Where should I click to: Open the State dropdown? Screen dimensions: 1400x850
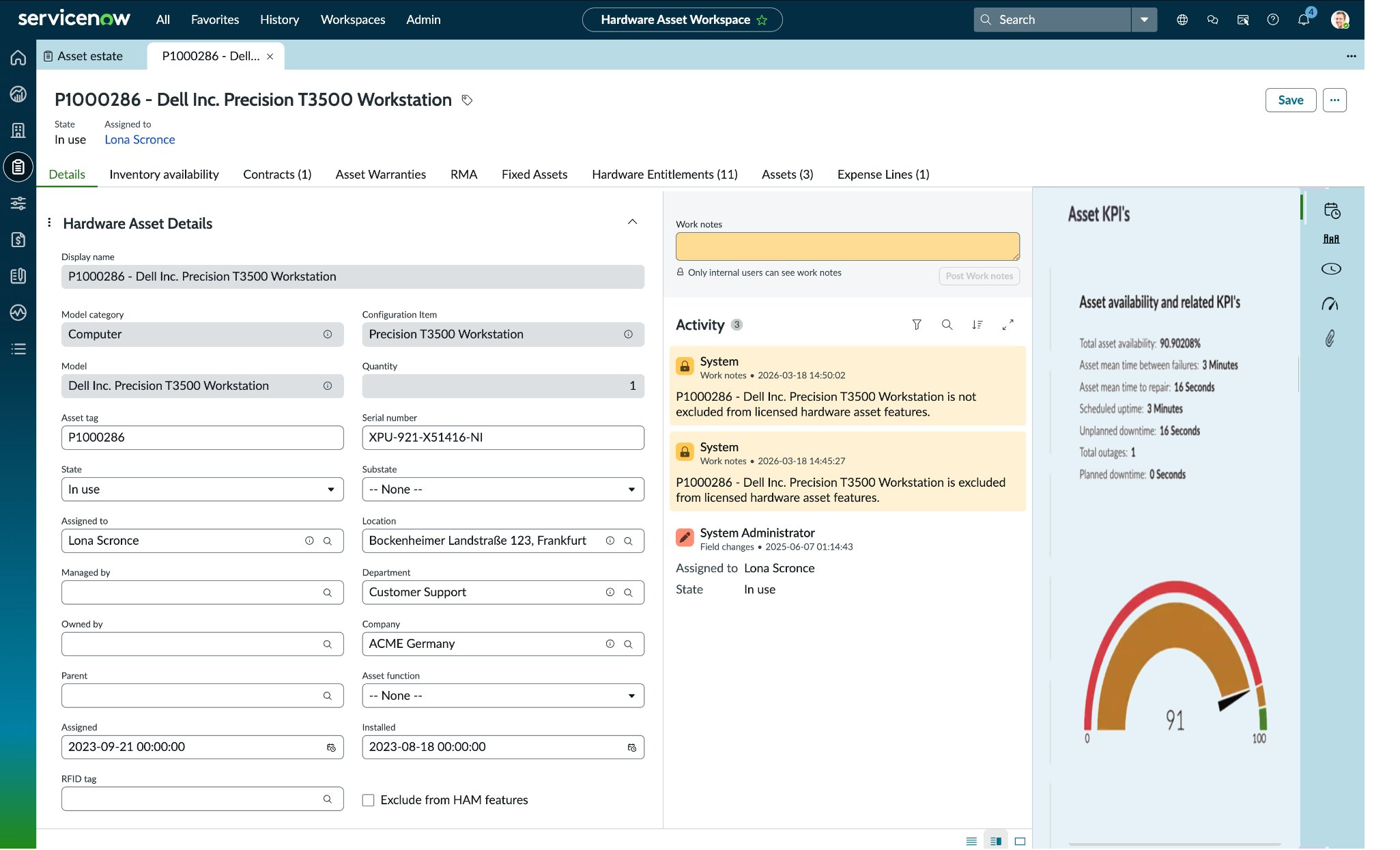point(202,490)
